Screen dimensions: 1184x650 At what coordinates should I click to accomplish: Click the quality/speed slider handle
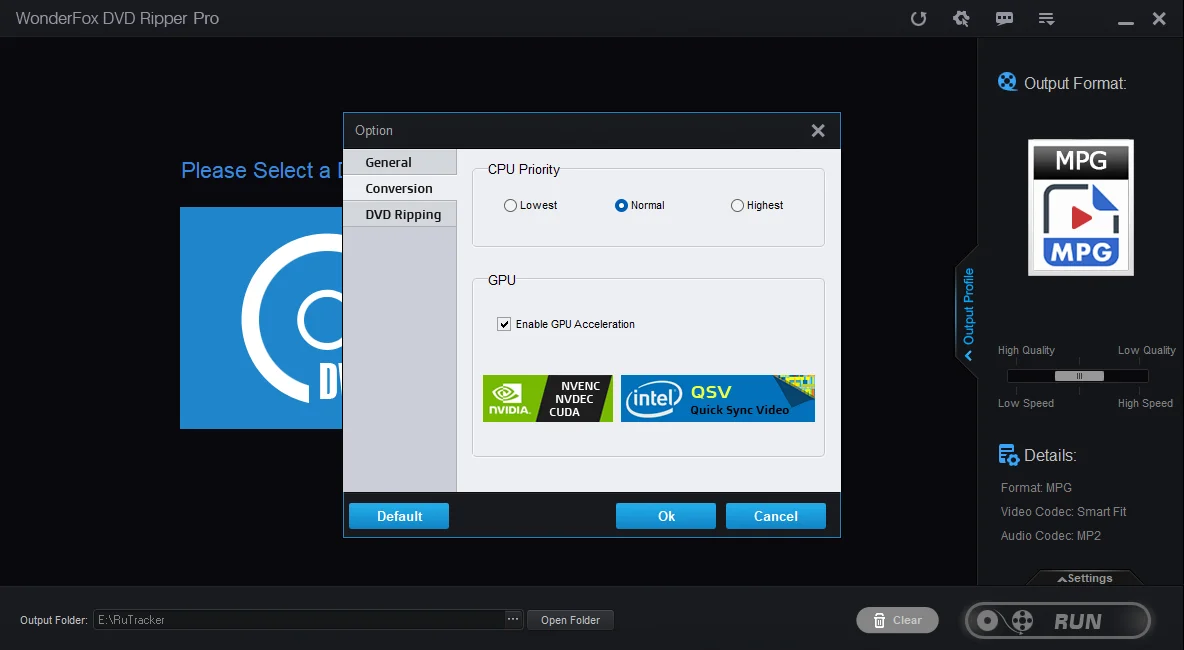[x=1079, y=376]
